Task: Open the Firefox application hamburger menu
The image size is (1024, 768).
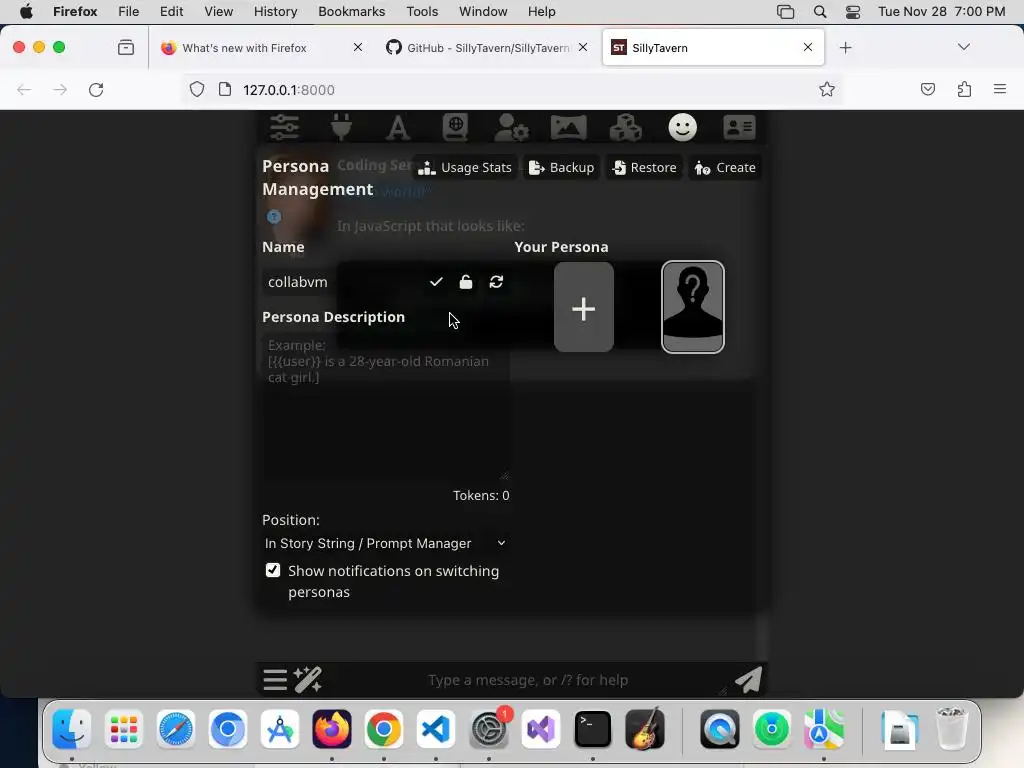Action: tap(1000, 89)
